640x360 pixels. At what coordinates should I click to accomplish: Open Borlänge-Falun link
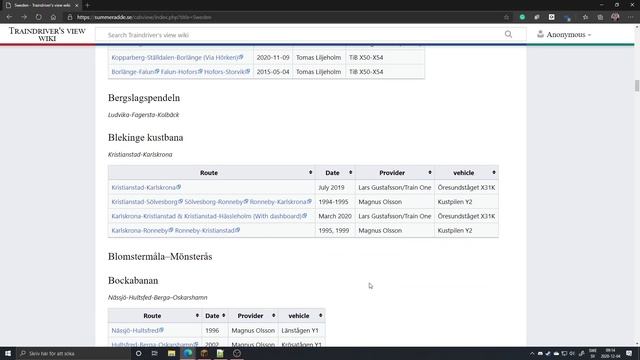click(135, 72)
